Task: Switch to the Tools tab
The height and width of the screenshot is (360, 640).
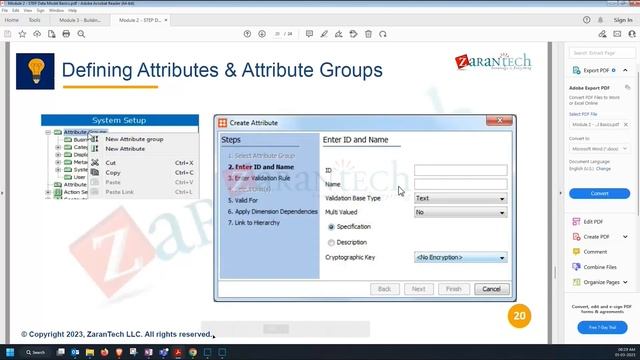Action: 34,20
